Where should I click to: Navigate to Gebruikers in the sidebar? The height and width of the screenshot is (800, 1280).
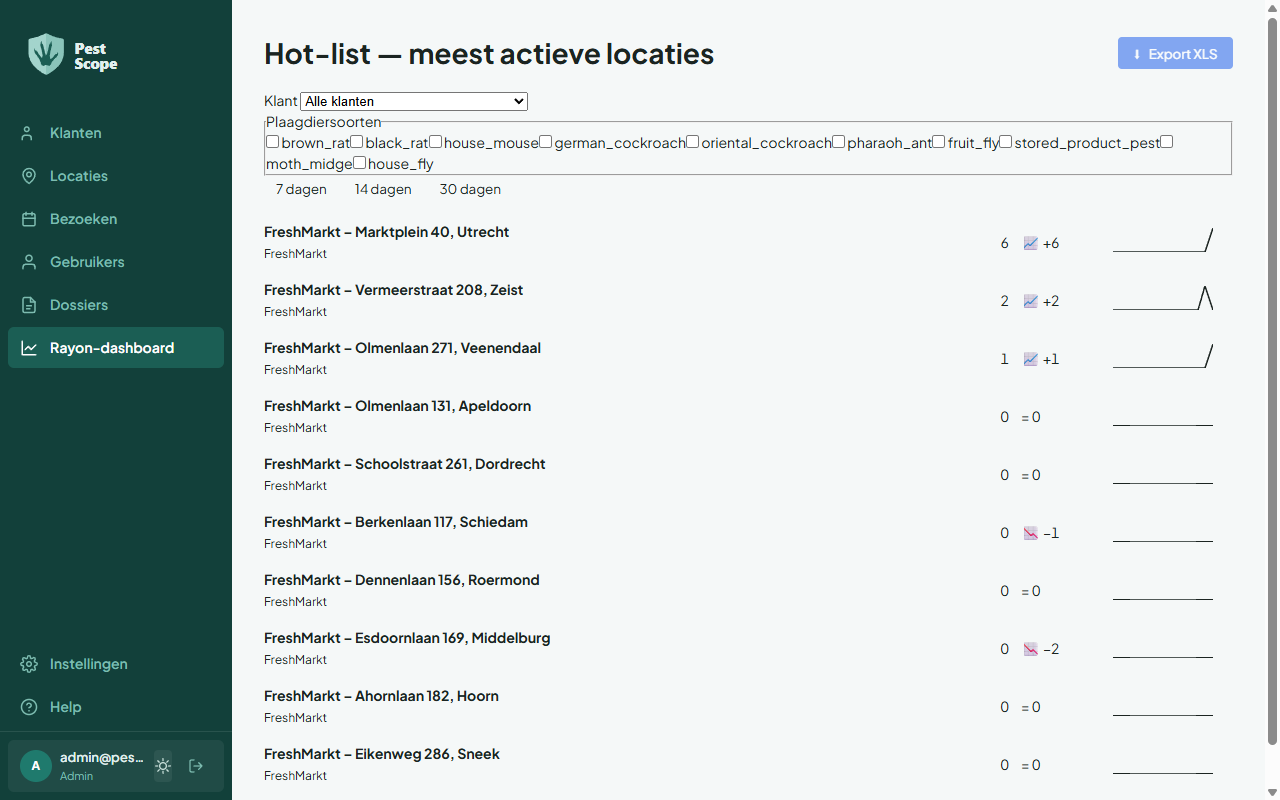pyautogui.click(x=116, y=262)
